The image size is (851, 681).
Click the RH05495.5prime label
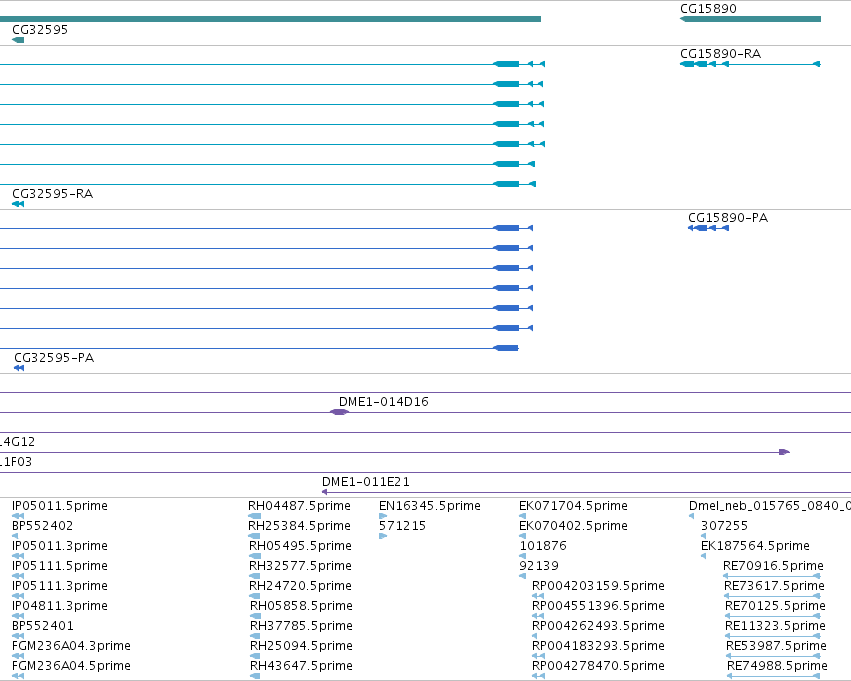pos(301,546)
